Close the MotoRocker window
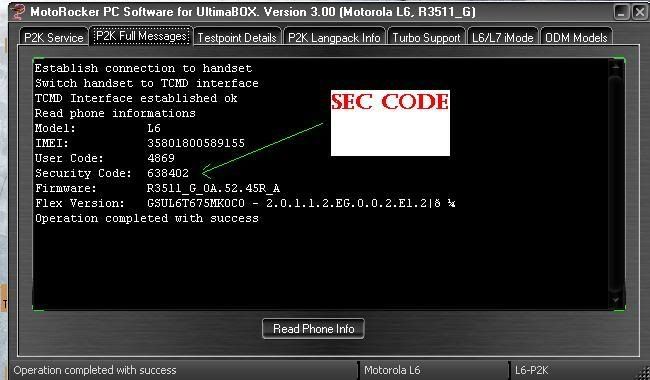The image size is (650, 380). 639,12
